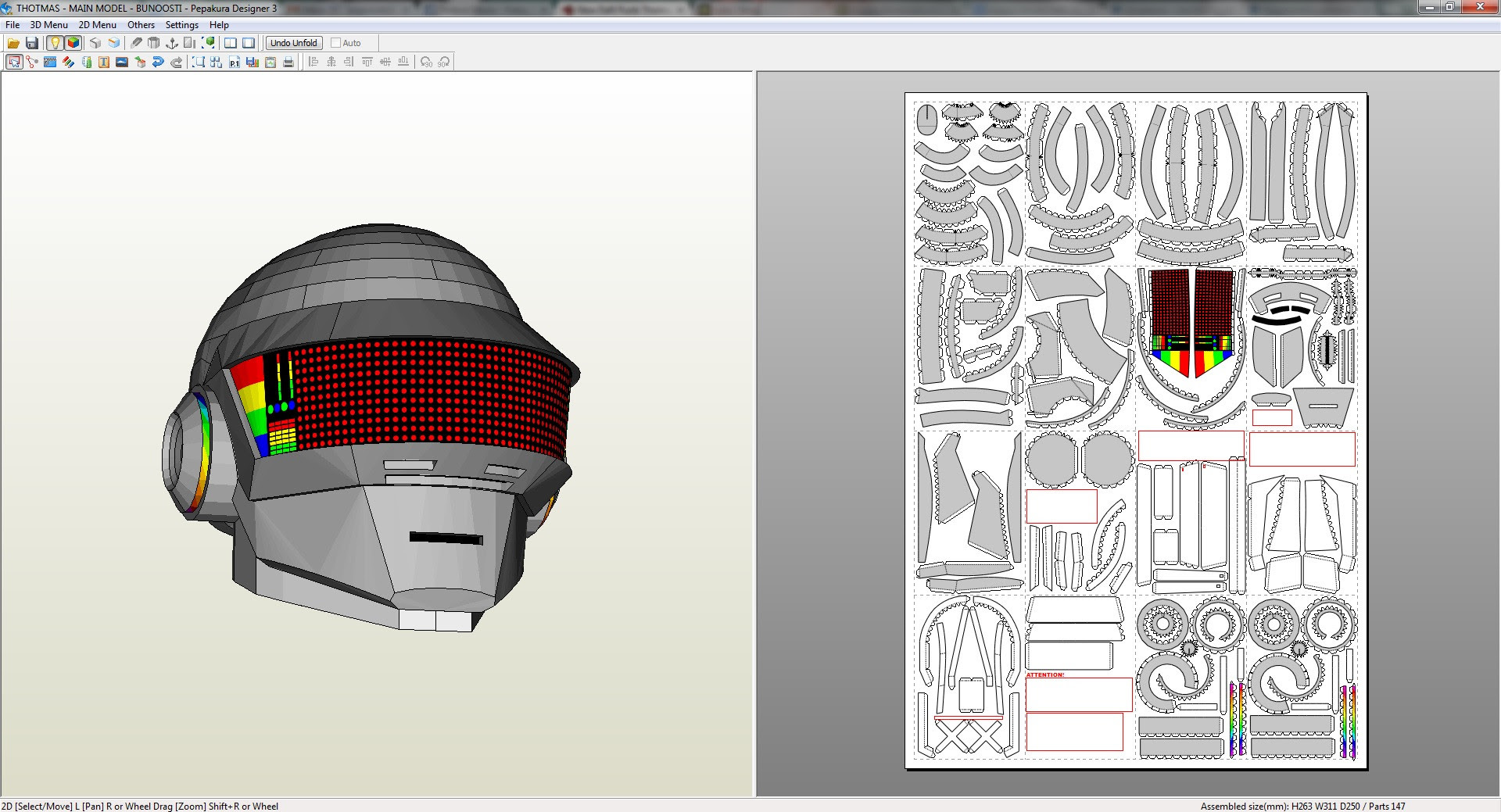
Task: Click the clipboard copy pattern icon
Action: (x=270, y=62)
